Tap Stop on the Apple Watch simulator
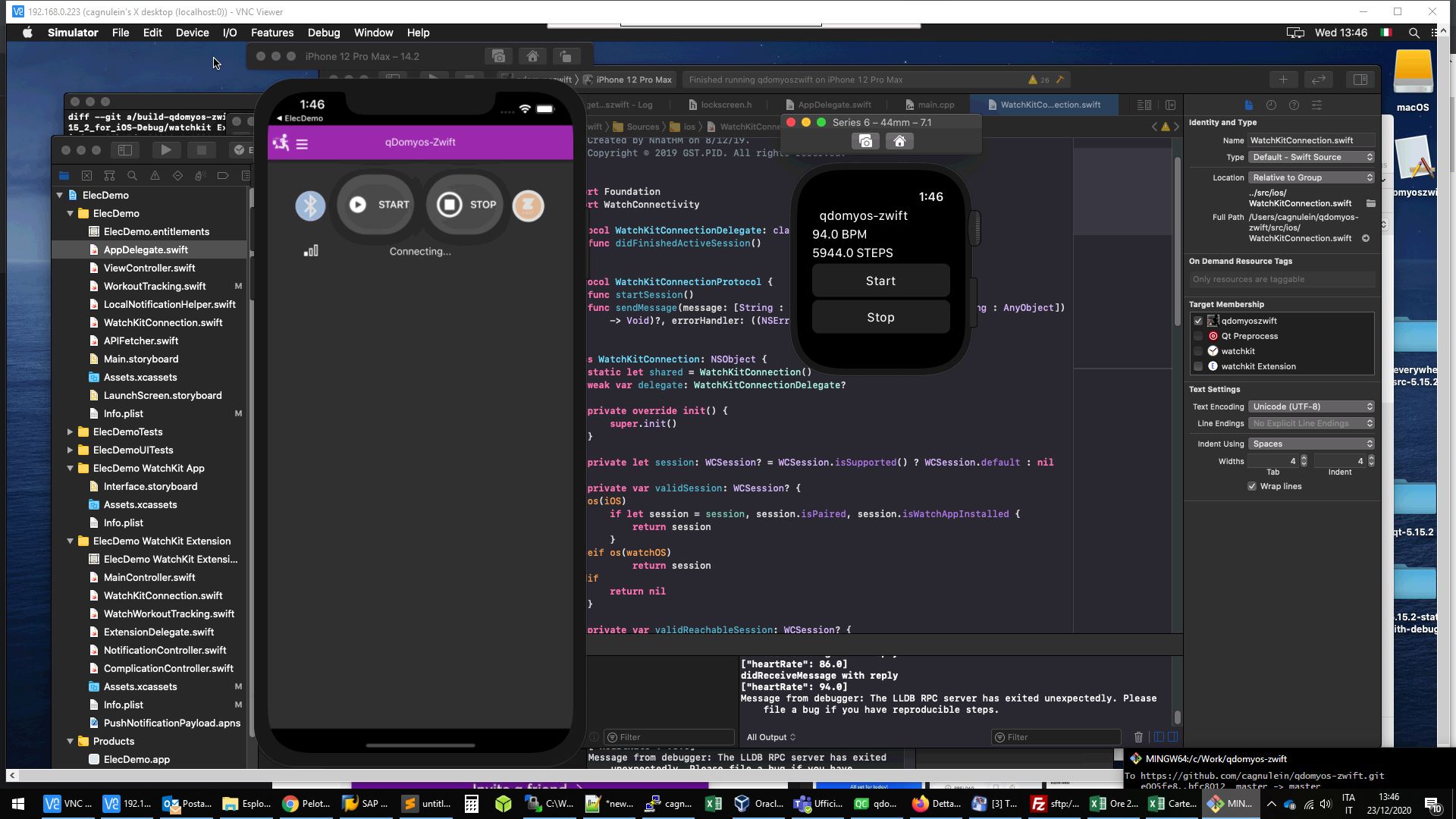This screenshot has width=1456, height=819. coord(880,317)
